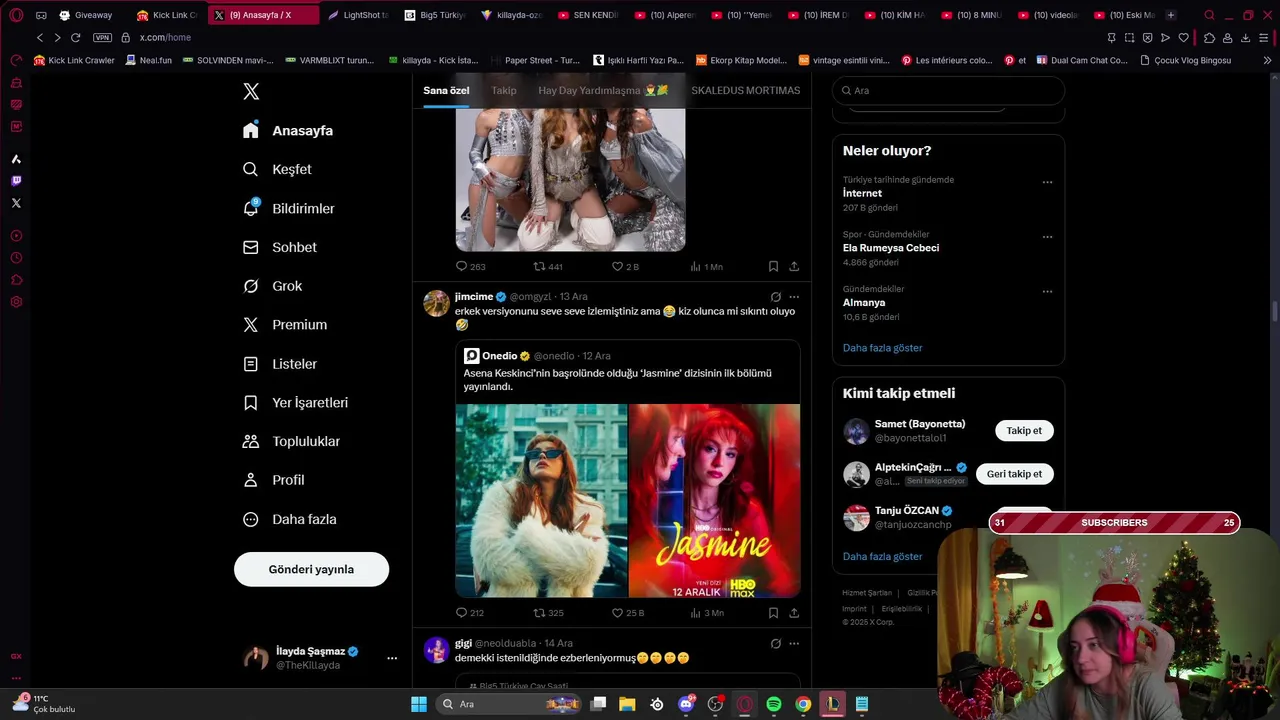The height and width of the screenshot is (720, 1280).
Task: Click Geri takip et for AlptekinÇağrı
Action: coord(1014,474)
